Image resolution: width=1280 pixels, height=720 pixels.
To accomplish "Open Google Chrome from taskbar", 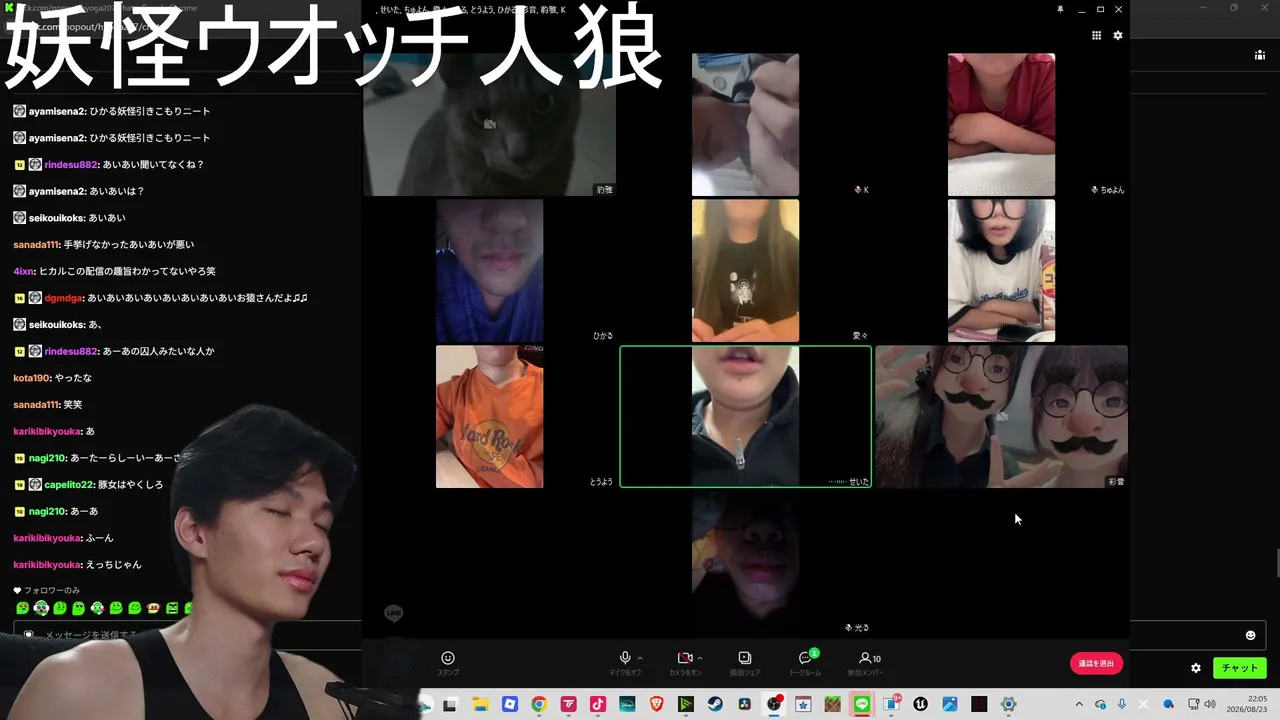I will point(539,704).
